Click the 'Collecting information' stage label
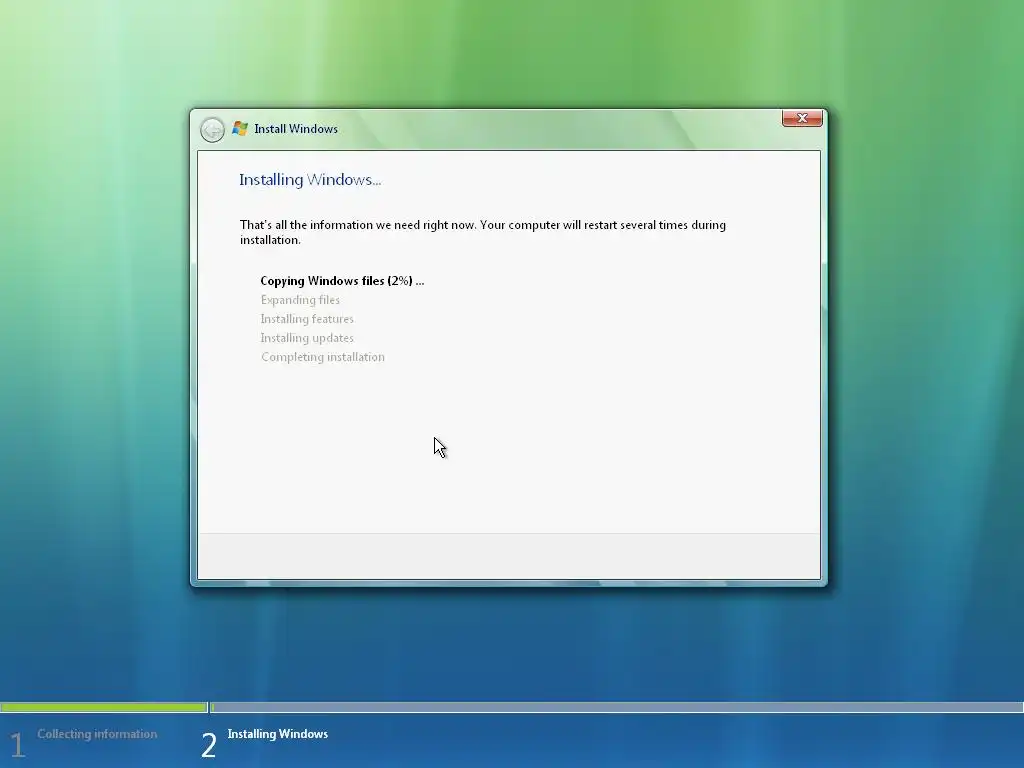 tap(97, 733)
